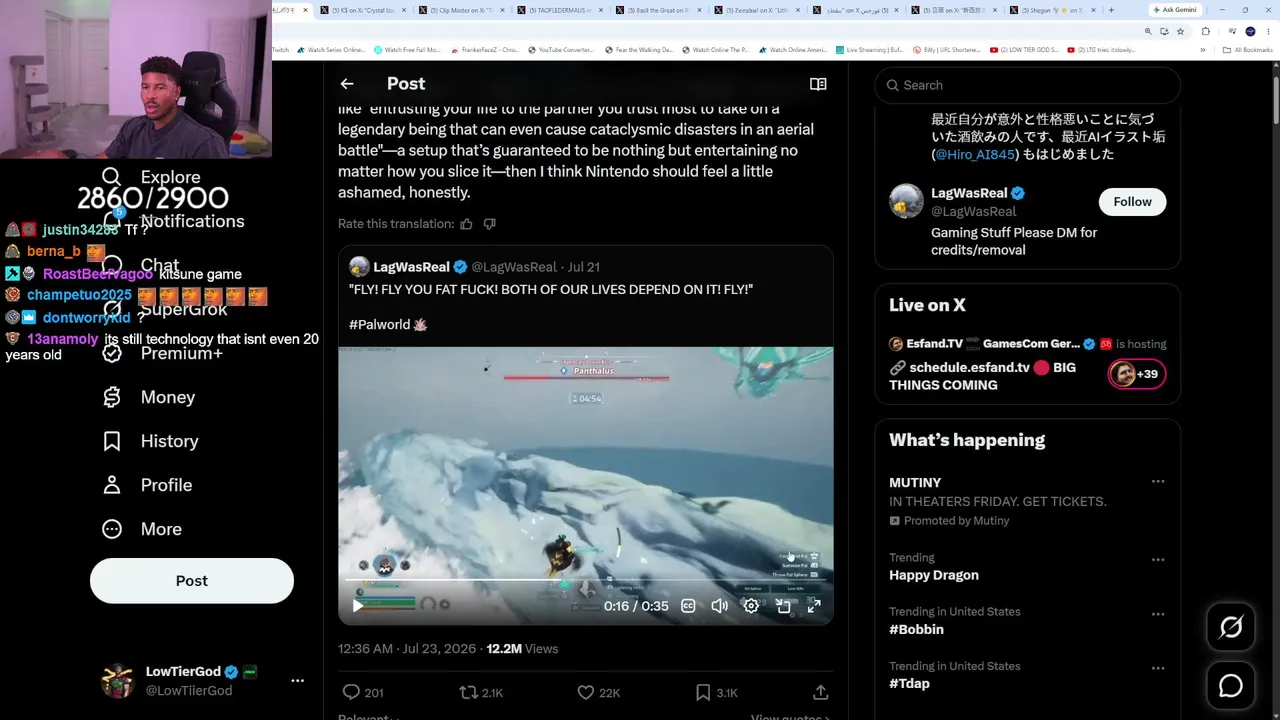
Task: Go to Profile in the sidebar
Action: point(148,485)
